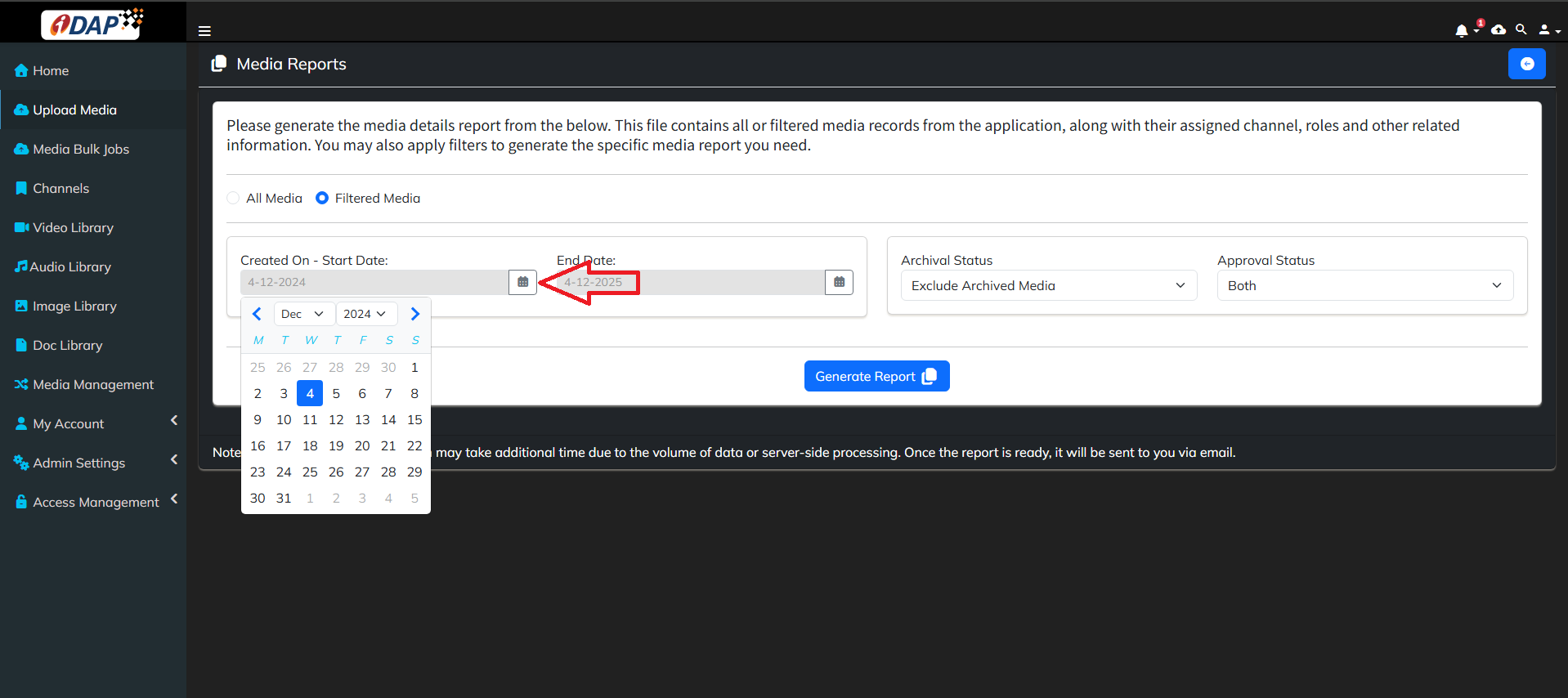The width and height of the screenshot is (1568, 698).
Task: Go to previous month in calendar
Action: click(257, 314)
